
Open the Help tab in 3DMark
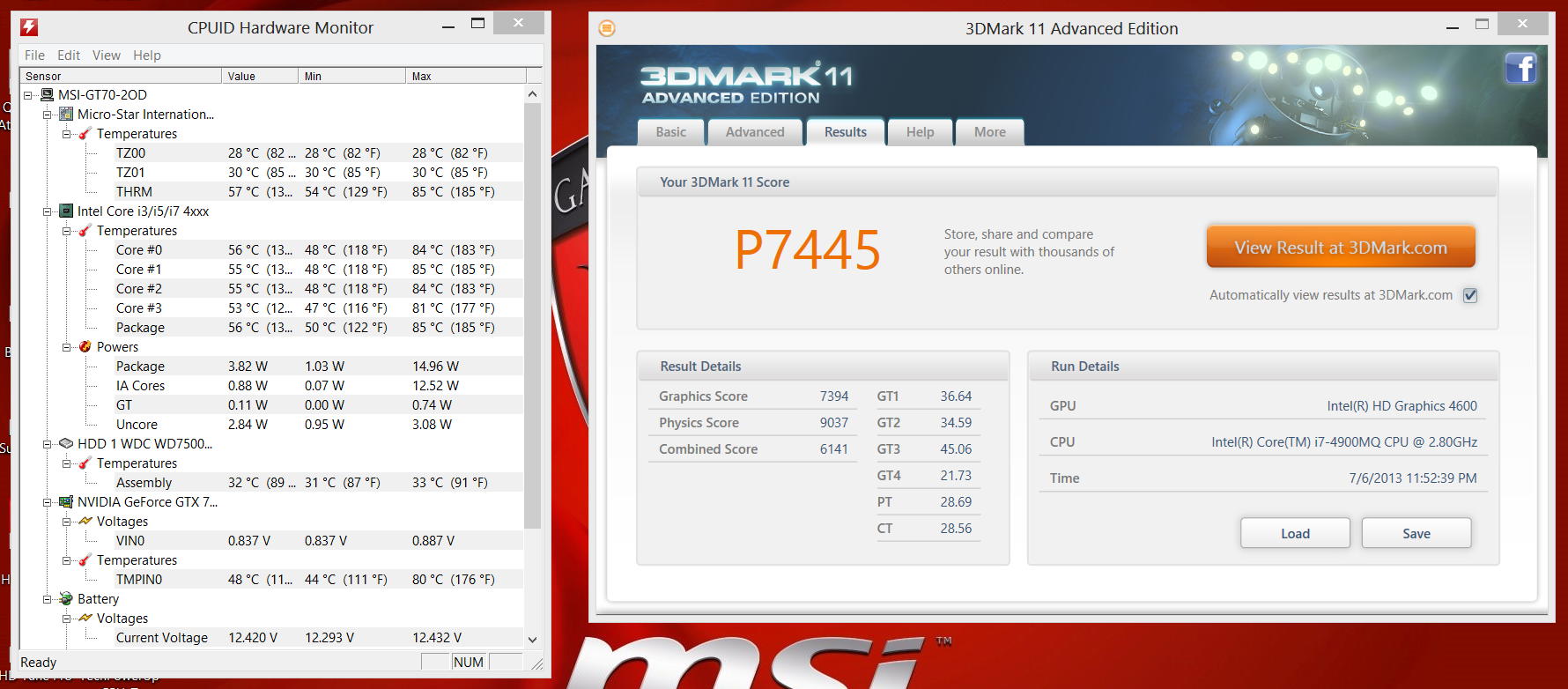pyautogui.click(x=920, y=131)
